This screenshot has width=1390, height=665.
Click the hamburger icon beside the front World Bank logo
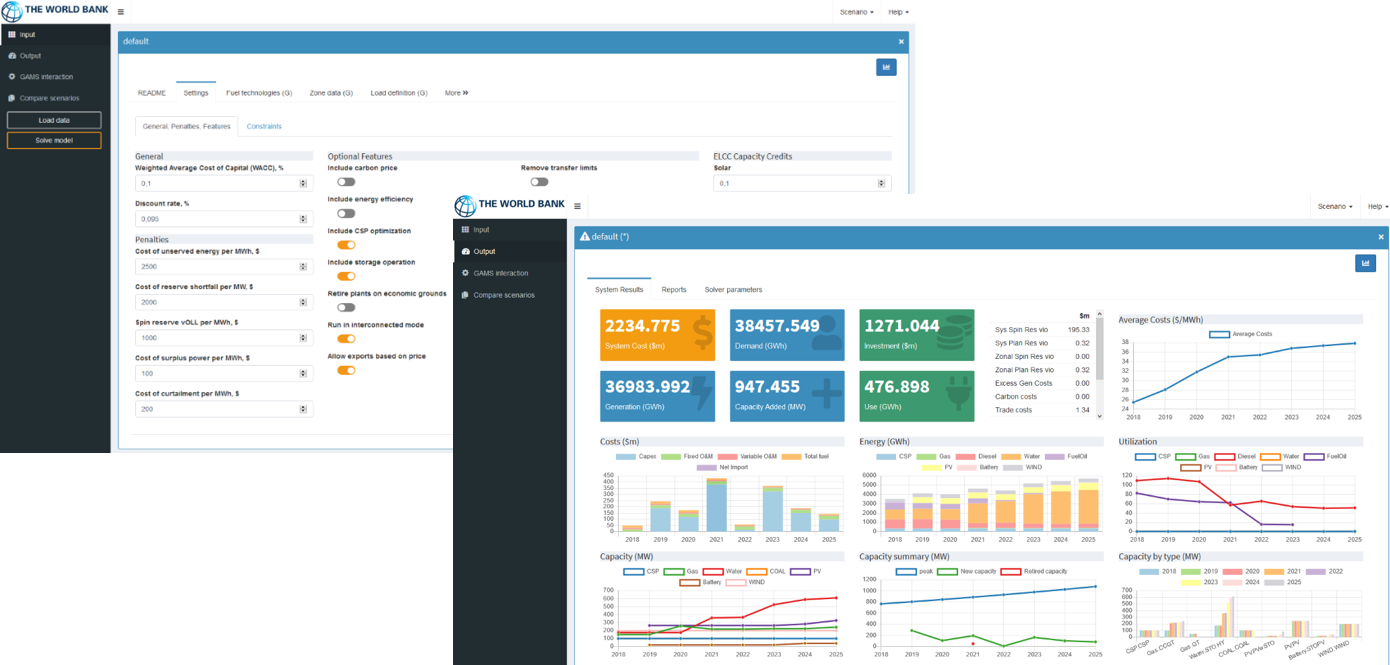pyautogui.click(x=578, y=206)
